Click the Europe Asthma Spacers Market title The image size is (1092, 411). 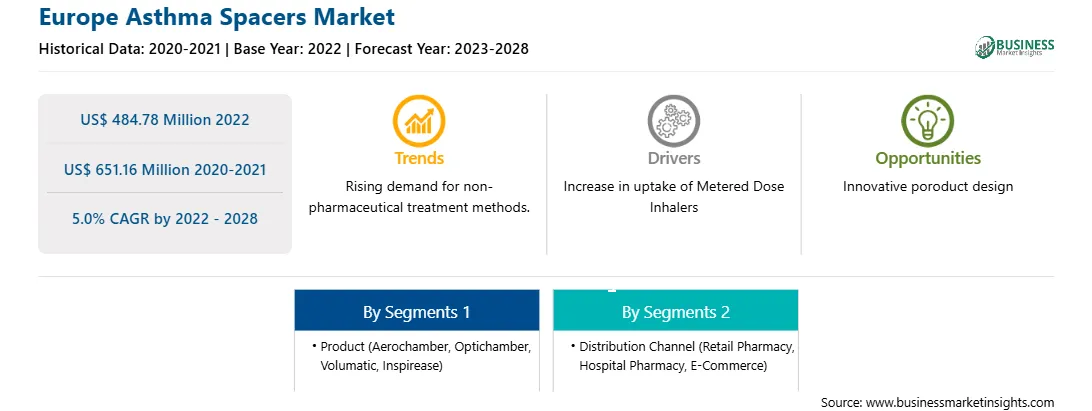217,17
